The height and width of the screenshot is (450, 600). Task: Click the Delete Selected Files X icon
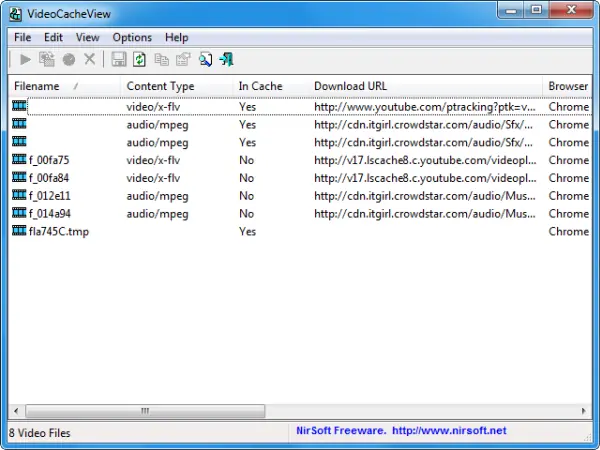[90, 60]
